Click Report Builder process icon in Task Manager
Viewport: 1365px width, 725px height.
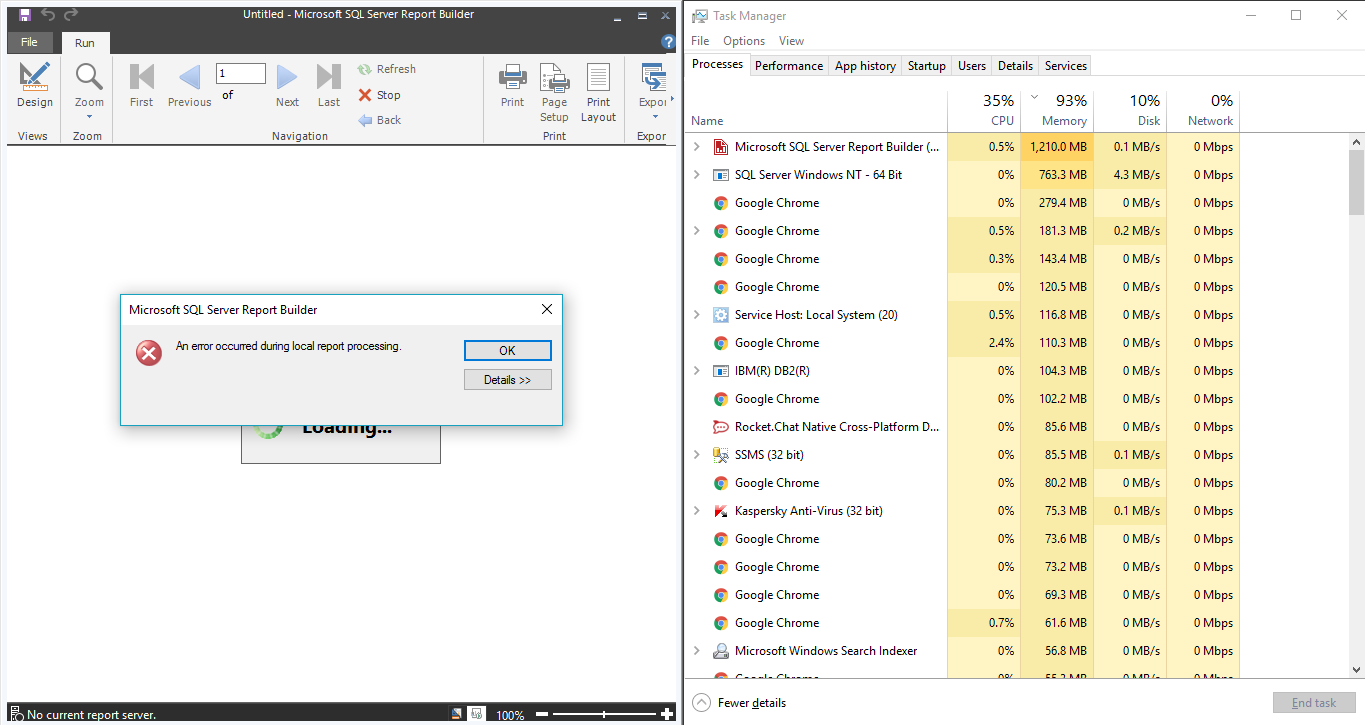tap(720, 147)
